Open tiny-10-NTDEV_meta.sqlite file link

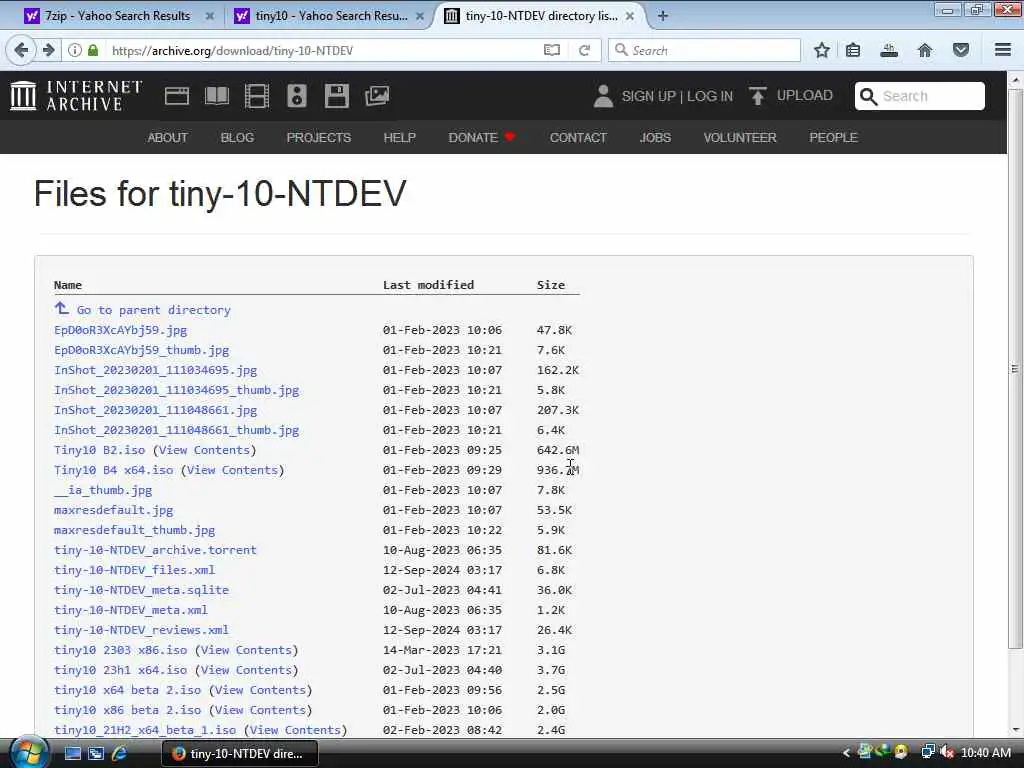point(141,590)
